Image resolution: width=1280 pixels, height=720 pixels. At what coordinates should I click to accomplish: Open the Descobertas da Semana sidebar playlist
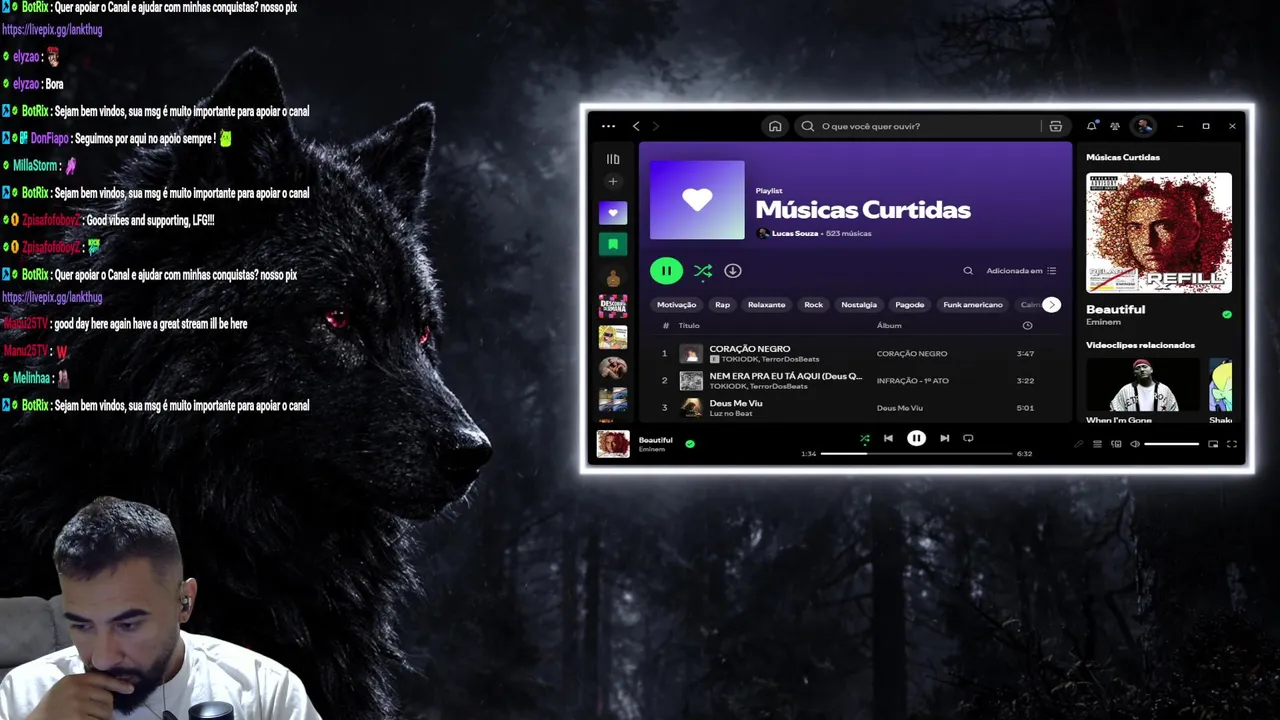pos(613,306)
